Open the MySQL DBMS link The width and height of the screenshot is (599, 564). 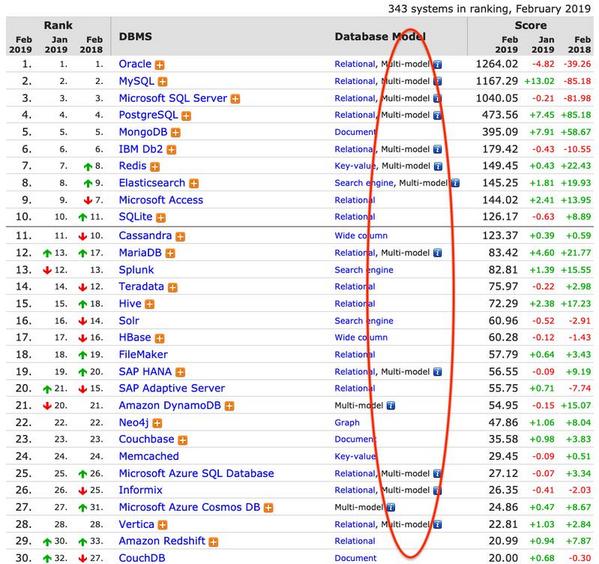click(137, 81)
